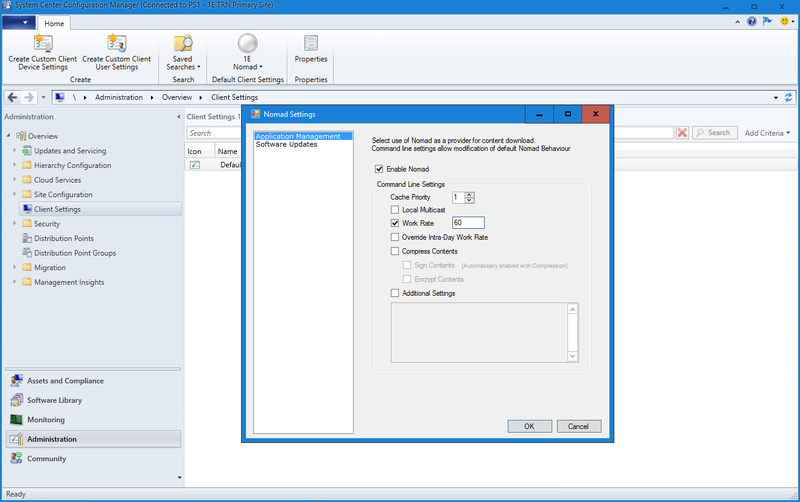This screenshot has width=800, height=502.
Task: Open the Properties ribbon icon
Action: (x=311, y=43)
